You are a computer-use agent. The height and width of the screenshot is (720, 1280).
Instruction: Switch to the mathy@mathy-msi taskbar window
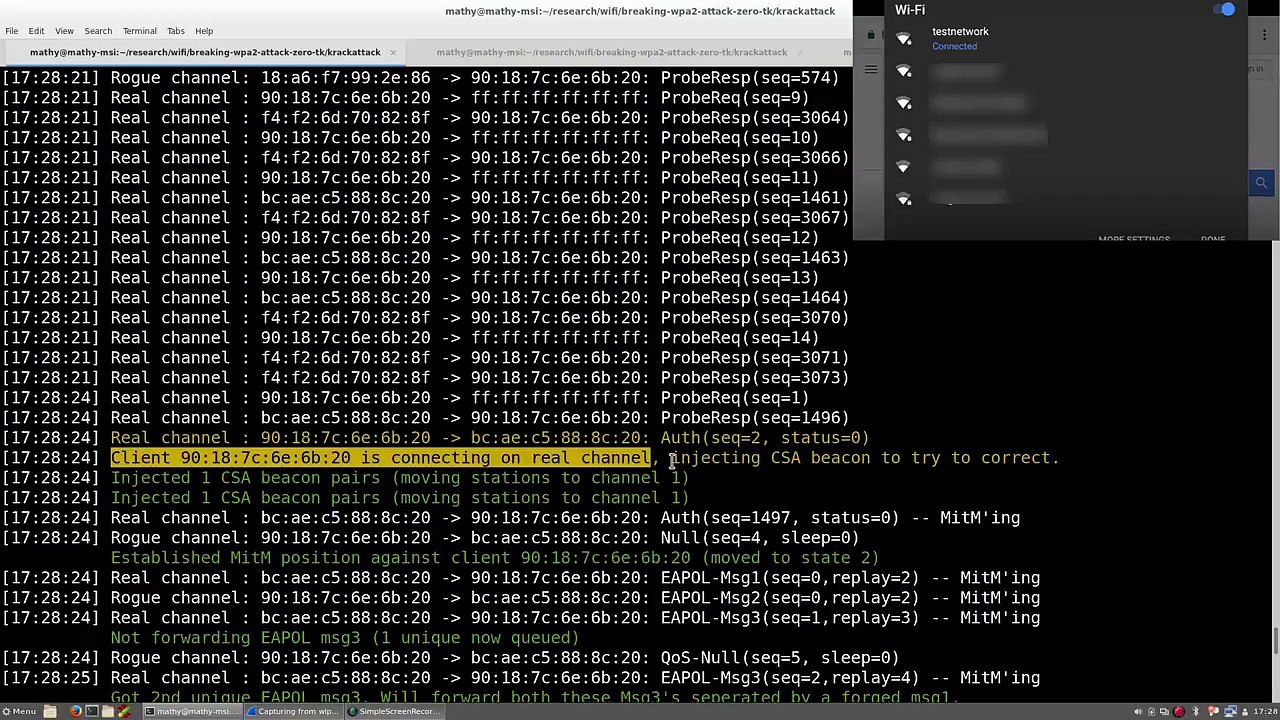pyautogui.click(x=191, y=711)
